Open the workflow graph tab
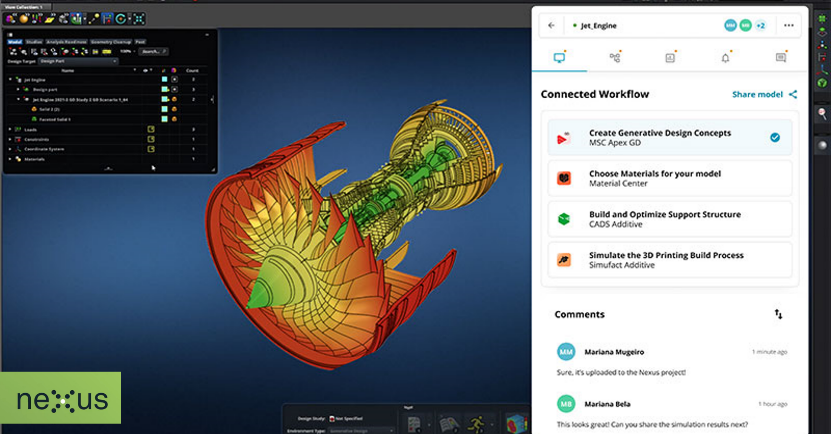831x434 pixels. (x=615, y=57)
